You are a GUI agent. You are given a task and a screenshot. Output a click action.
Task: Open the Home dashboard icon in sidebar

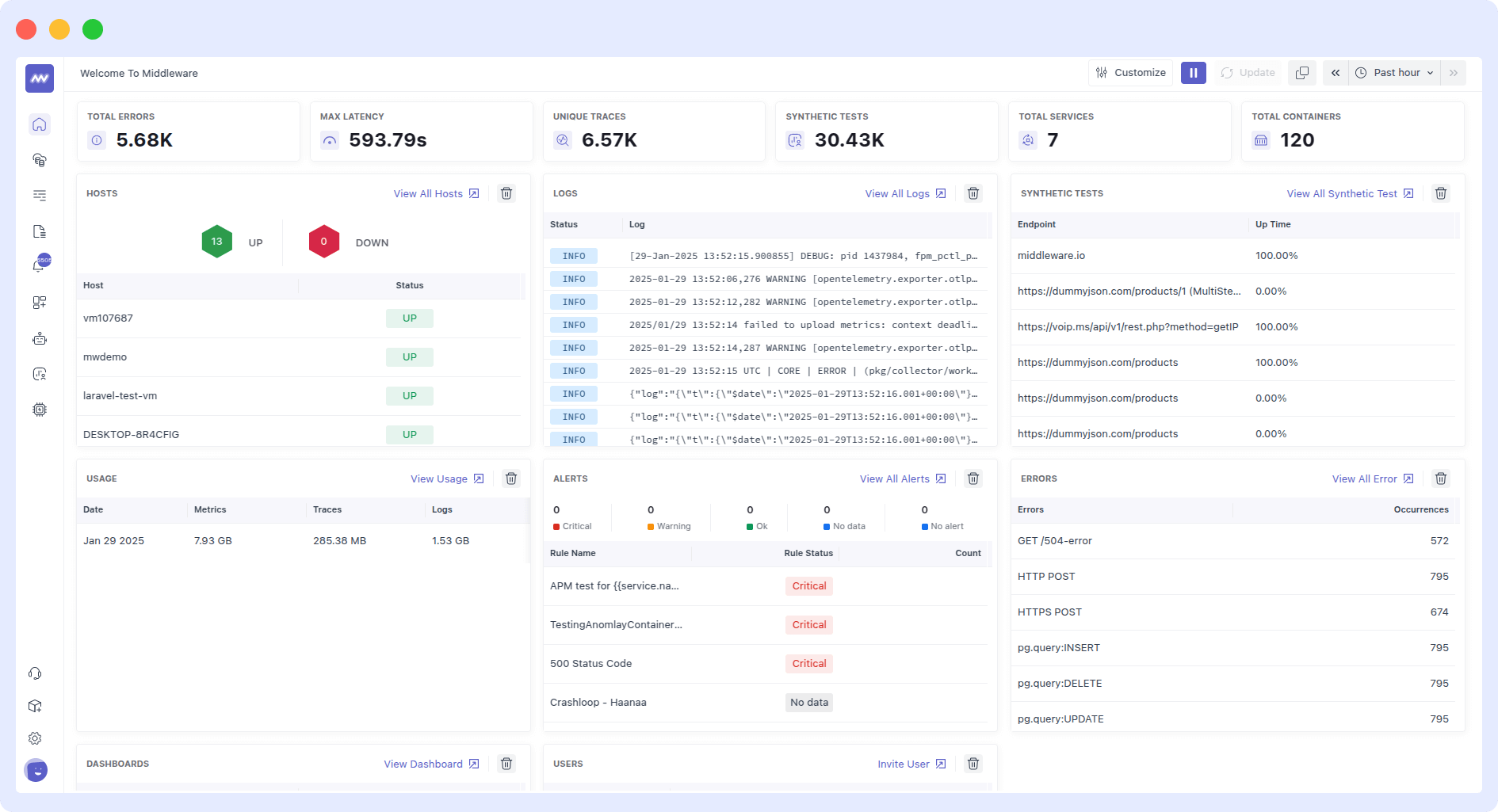pyautogui.click(x=39, y=124)
